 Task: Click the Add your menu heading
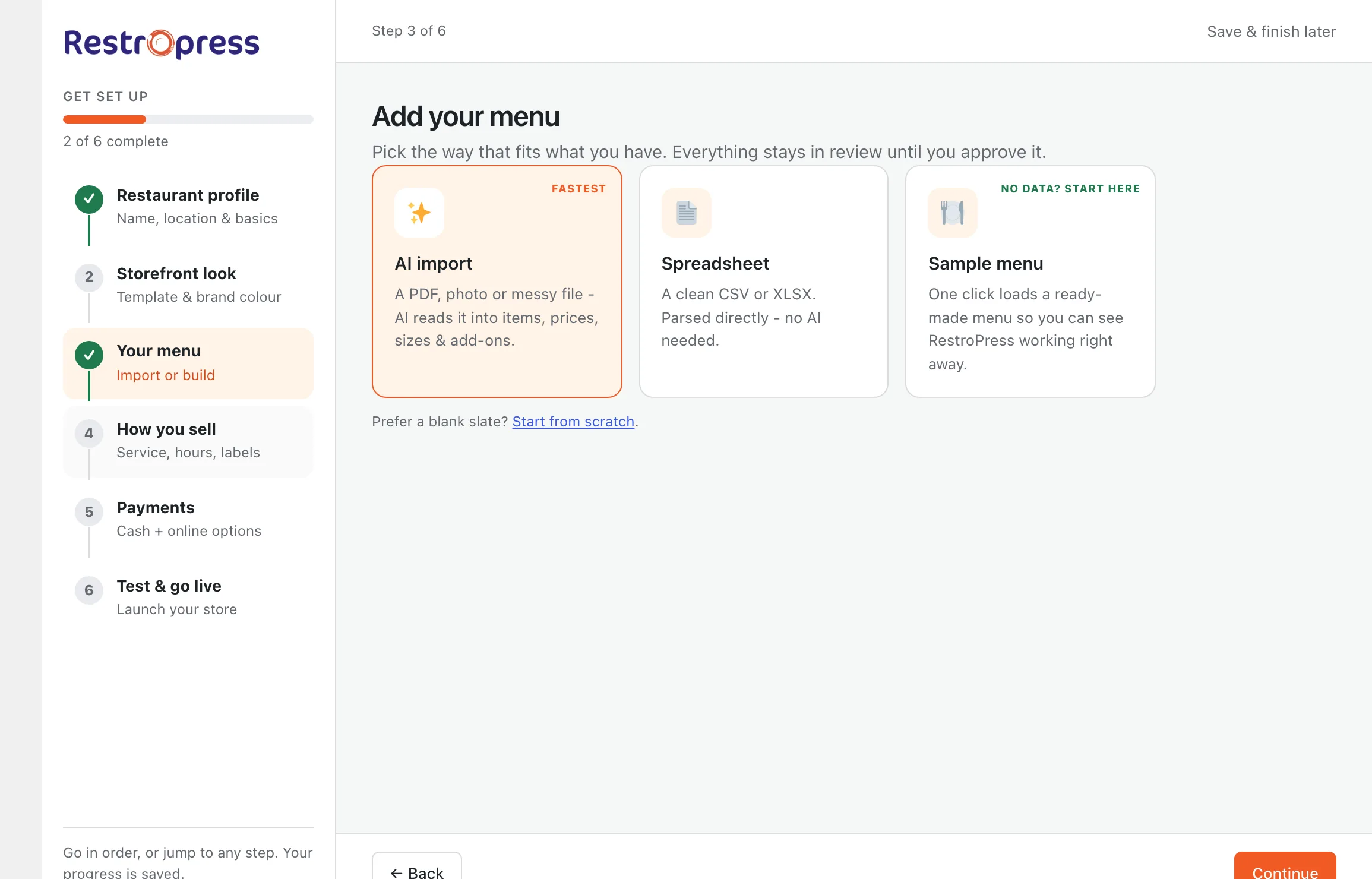pyautogui.click(x=466, y=116)
